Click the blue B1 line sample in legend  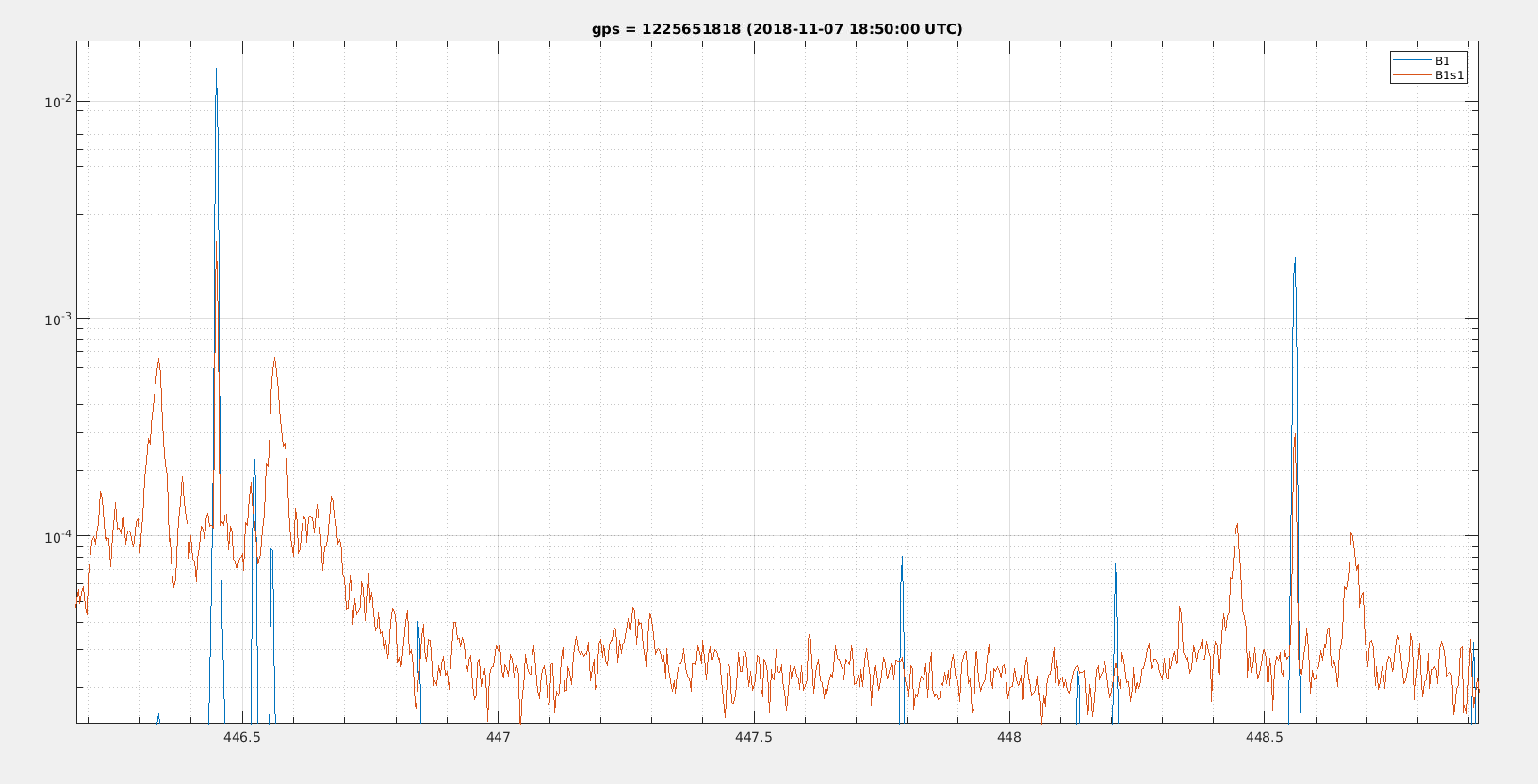pyautogui.click(x=1413, y=61)
